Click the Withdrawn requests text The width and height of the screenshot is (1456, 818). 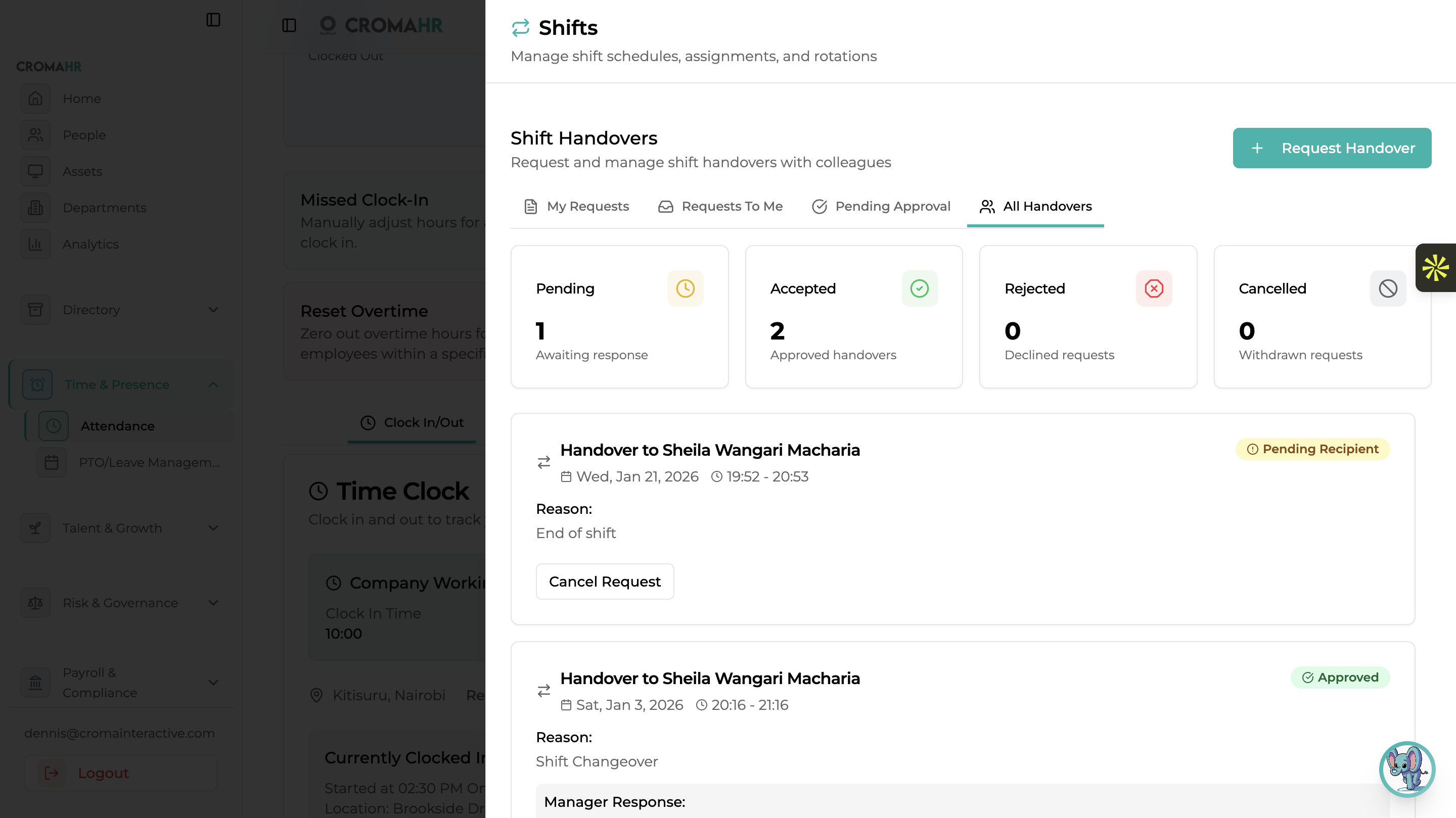(x=1301, y=355)
